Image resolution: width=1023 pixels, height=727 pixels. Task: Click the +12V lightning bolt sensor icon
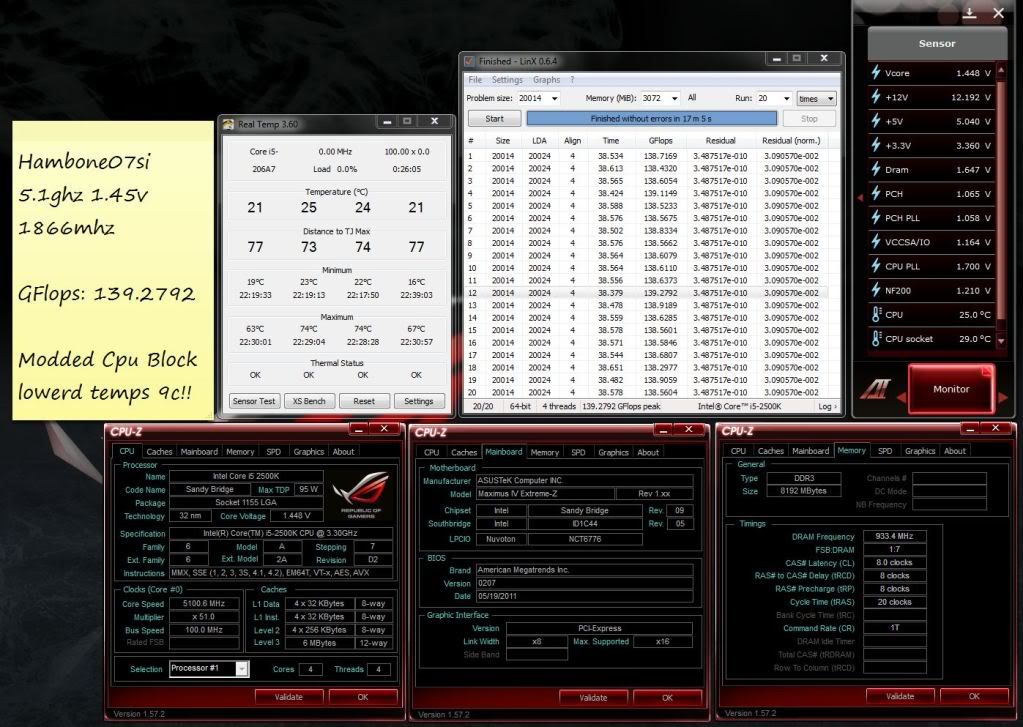pyautogui.click(x=876, y=97)
